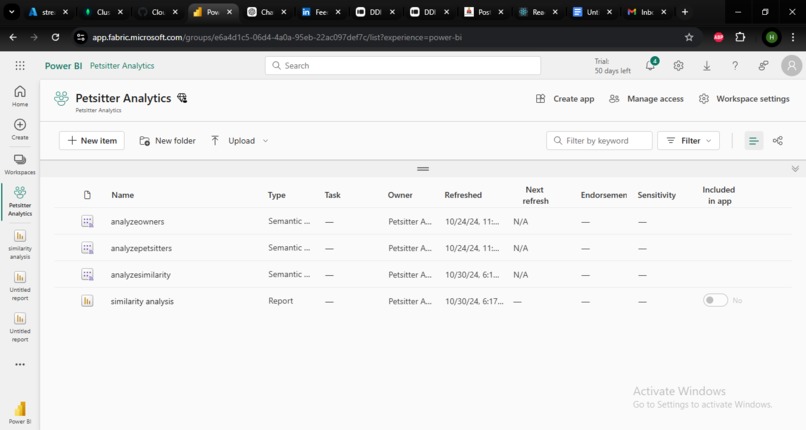
Task: Click the download icon in header
Action: 707,66
